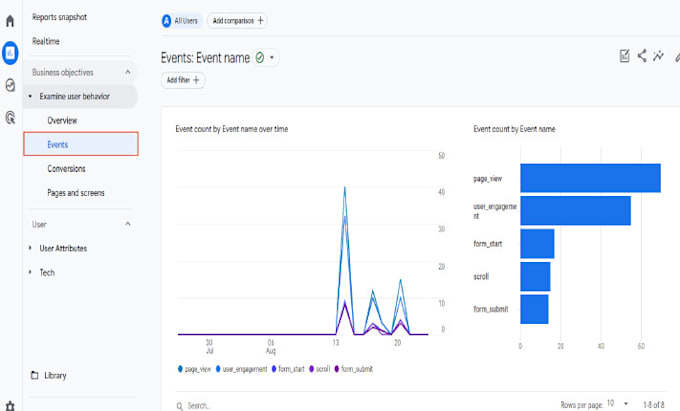Screen dimensions: 680x411
Task: Open Pages and screens report
Action: pyautogui.click(x=76, y=193)
